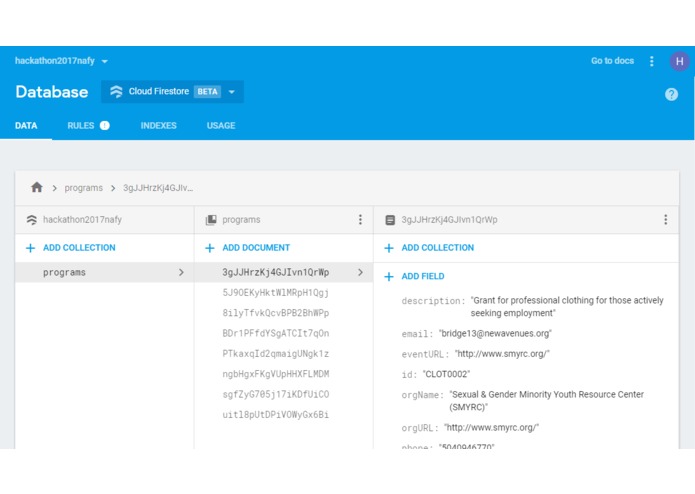Switch to the INDEXES tab
The image size is (695, 494).
158,126
